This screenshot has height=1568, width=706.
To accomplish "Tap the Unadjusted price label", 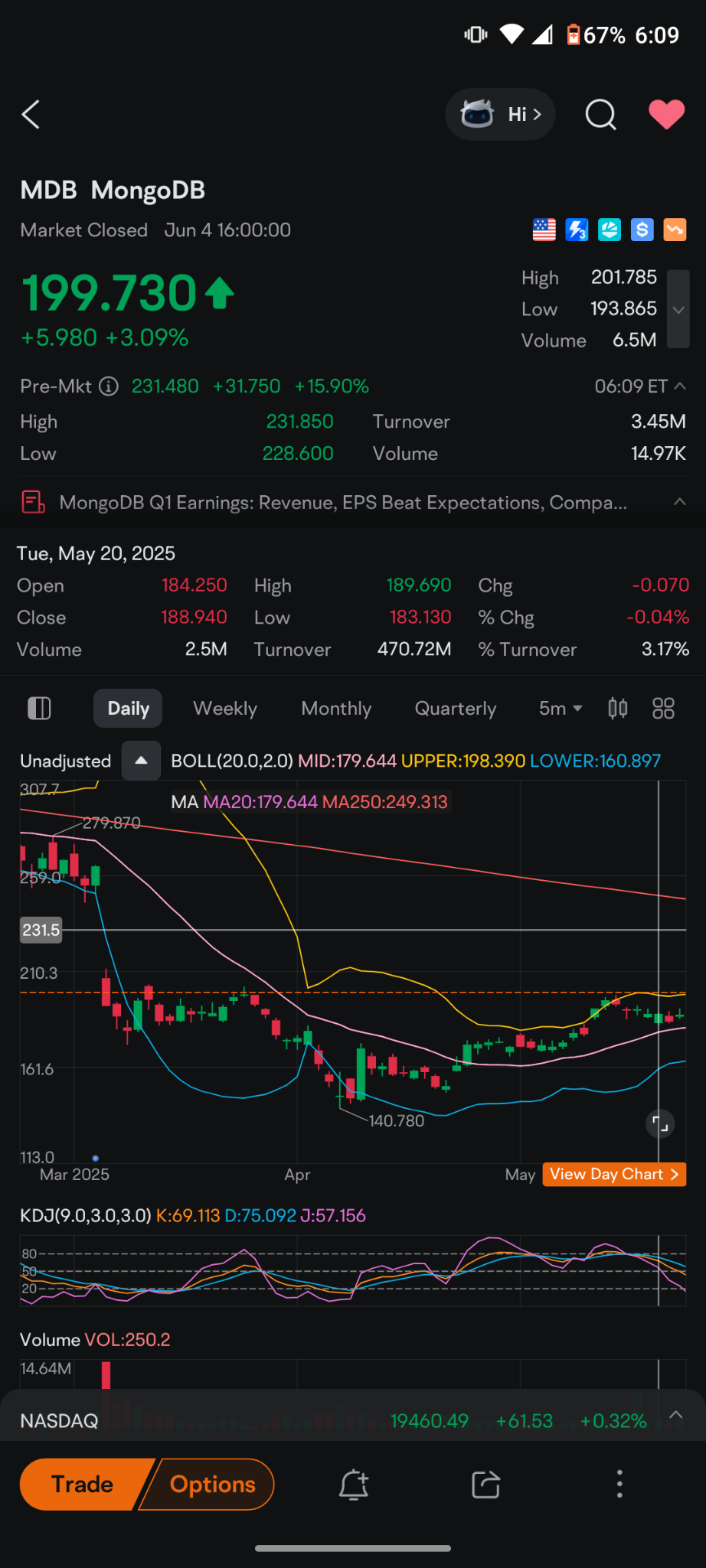I will pos(66,761).
